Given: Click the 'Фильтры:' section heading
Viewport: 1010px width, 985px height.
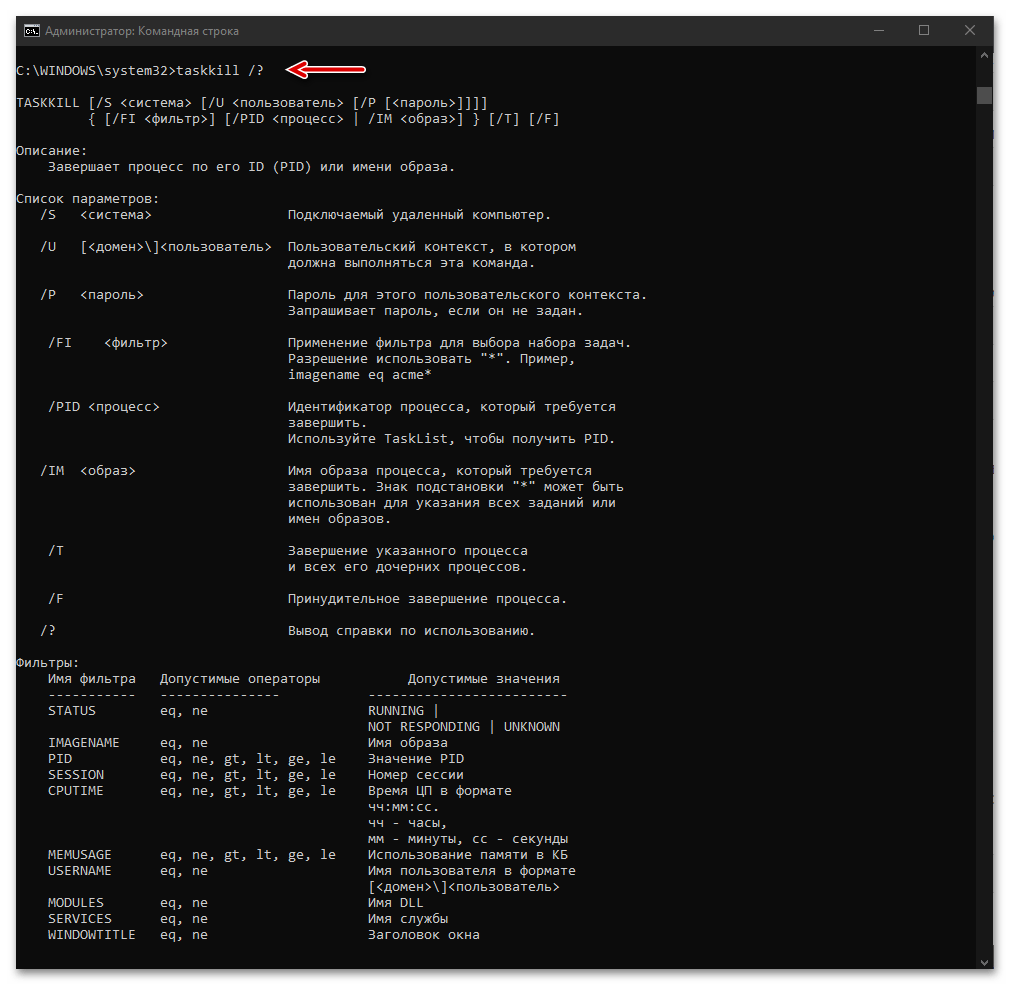Looking at the screenshot, I should pyautogui.click(x=48, y=662).
